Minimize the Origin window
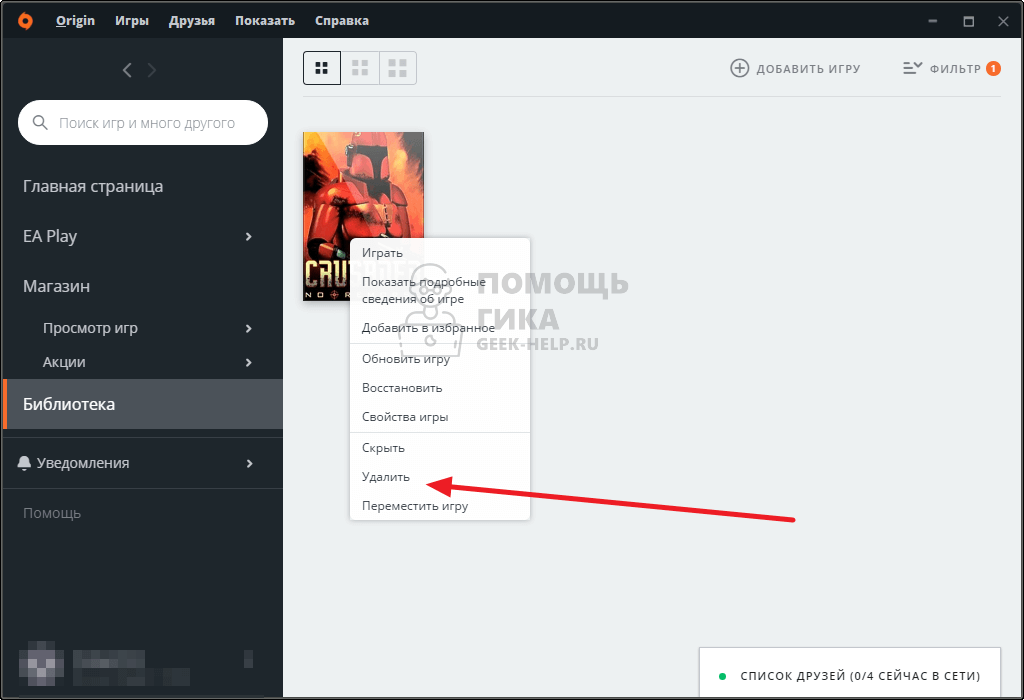This screenshot has width=1024, height=700. (933, 21)
